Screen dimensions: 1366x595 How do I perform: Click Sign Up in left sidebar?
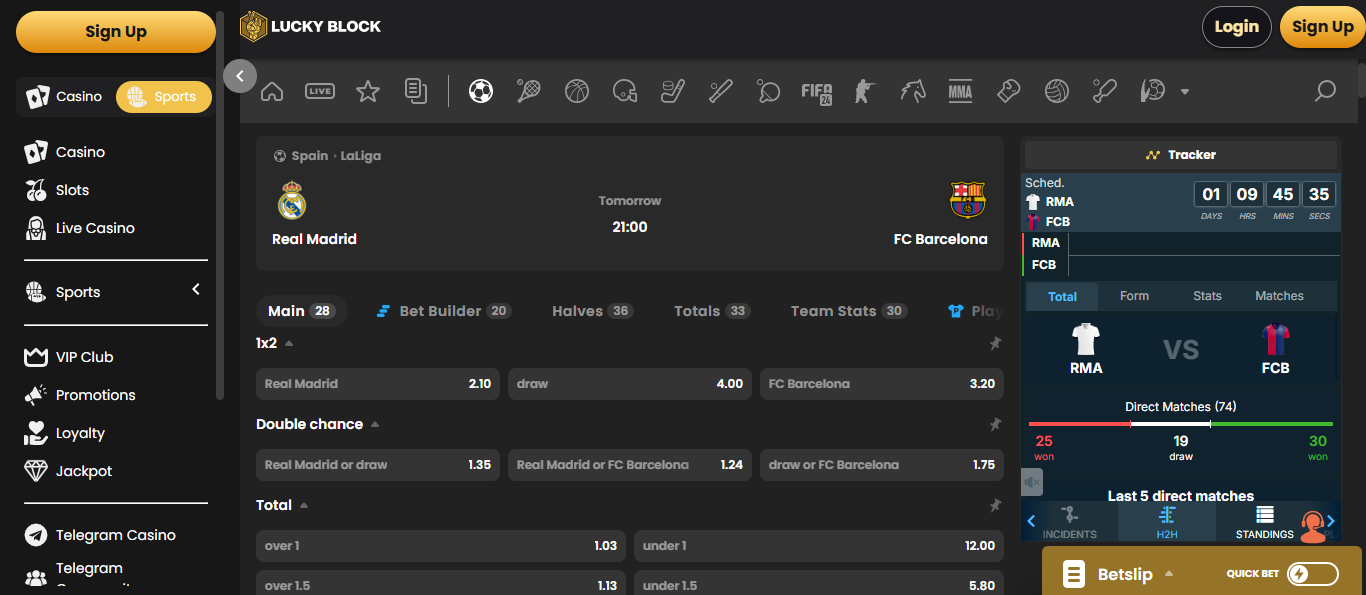click(x=116, y=31)
